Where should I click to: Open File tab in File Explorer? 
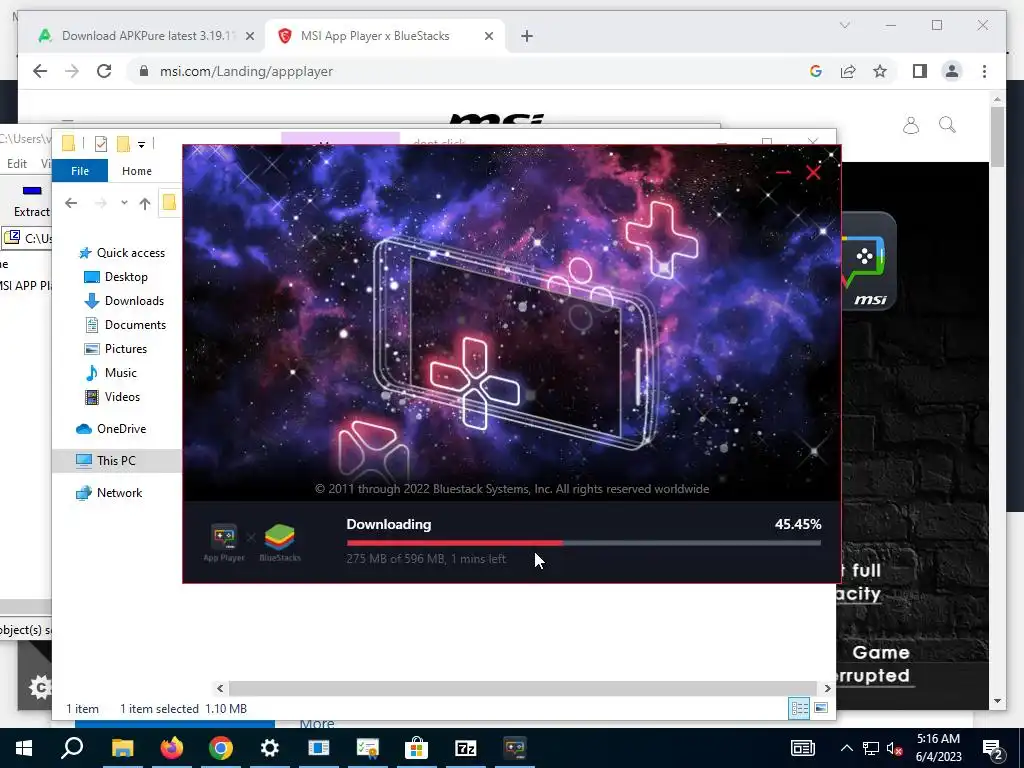80,170
